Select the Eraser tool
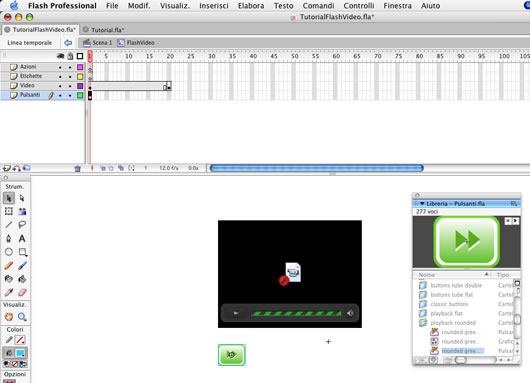530x383 pixels. [22, 292]
